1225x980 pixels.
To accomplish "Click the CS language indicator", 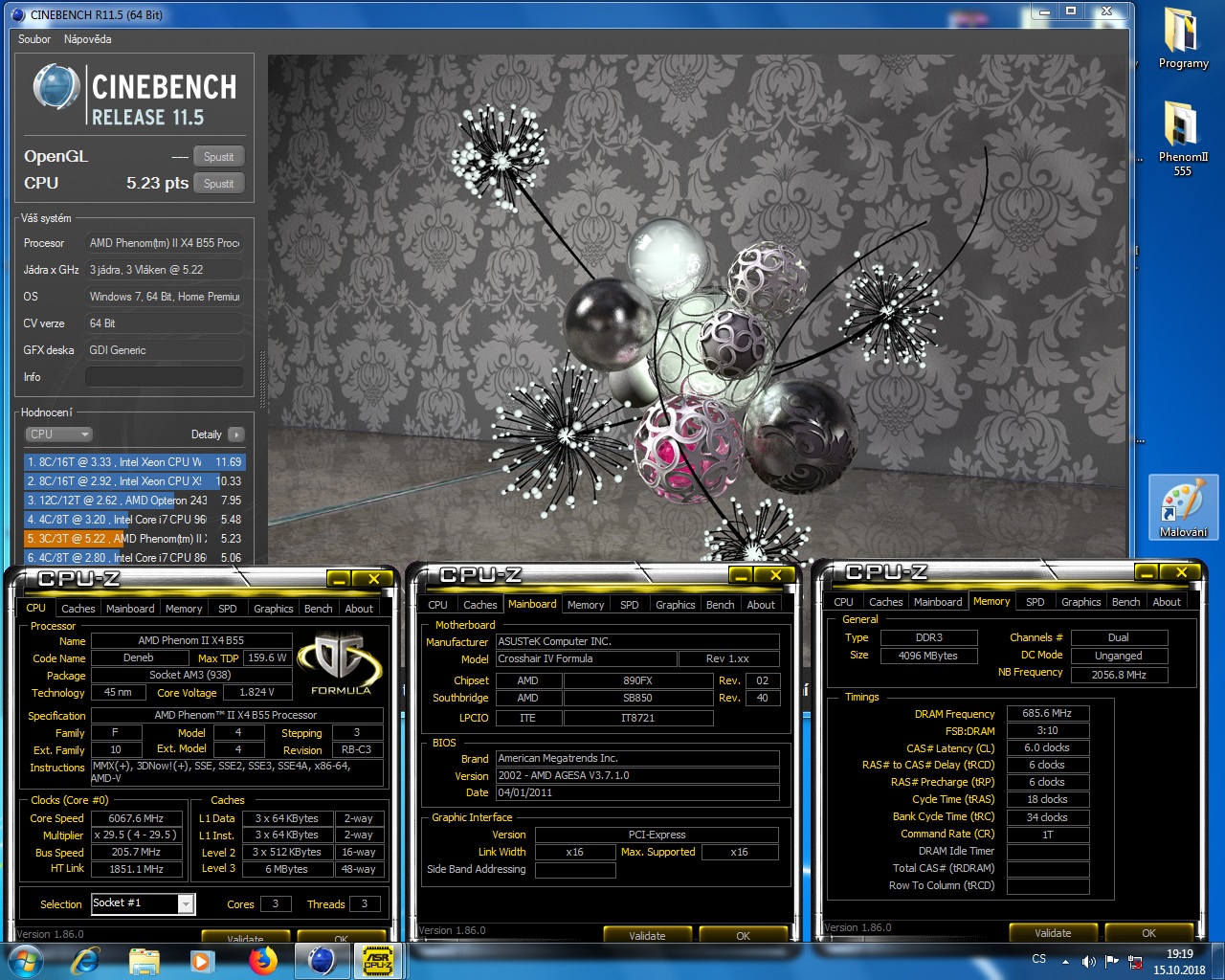I will pyautogui.click(x=1038, y=959).
